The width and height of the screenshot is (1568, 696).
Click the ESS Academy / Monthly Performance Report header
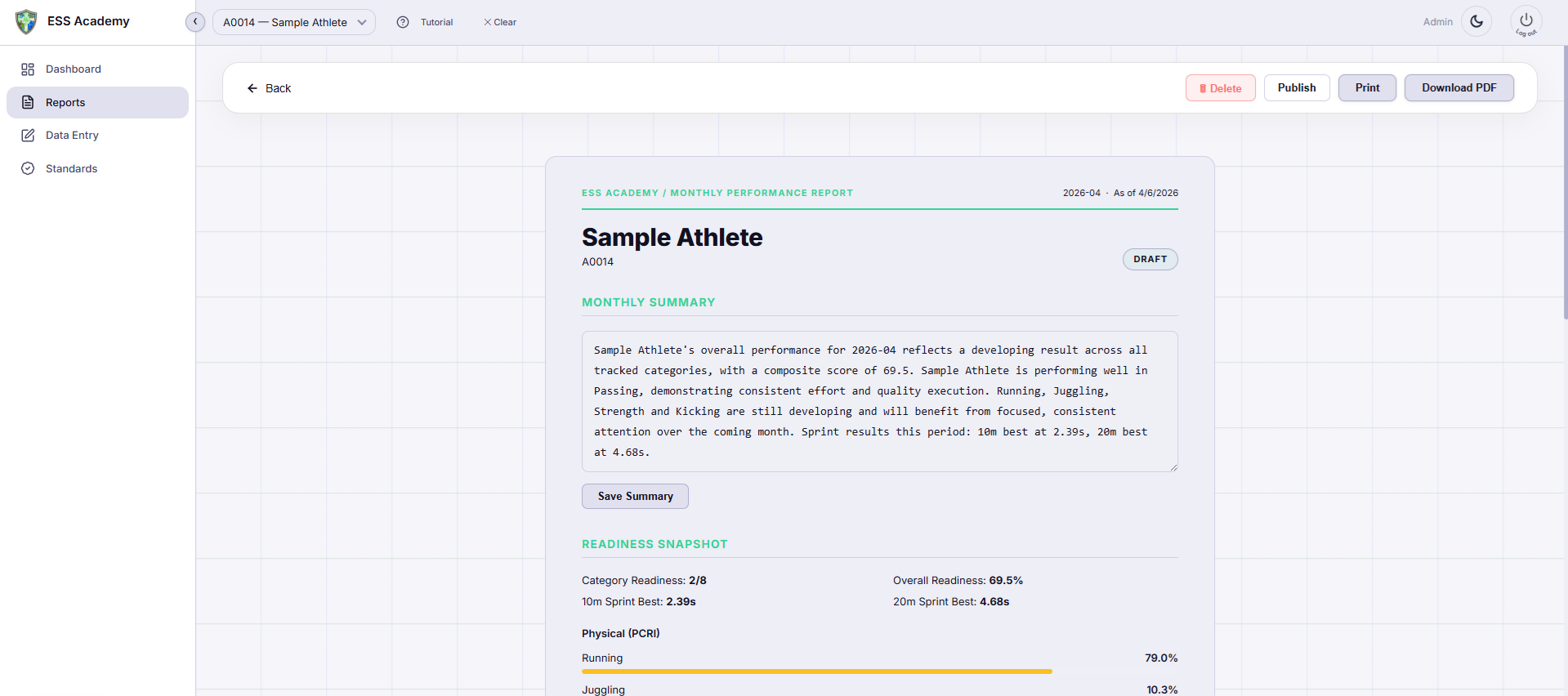tap(717, 193)
